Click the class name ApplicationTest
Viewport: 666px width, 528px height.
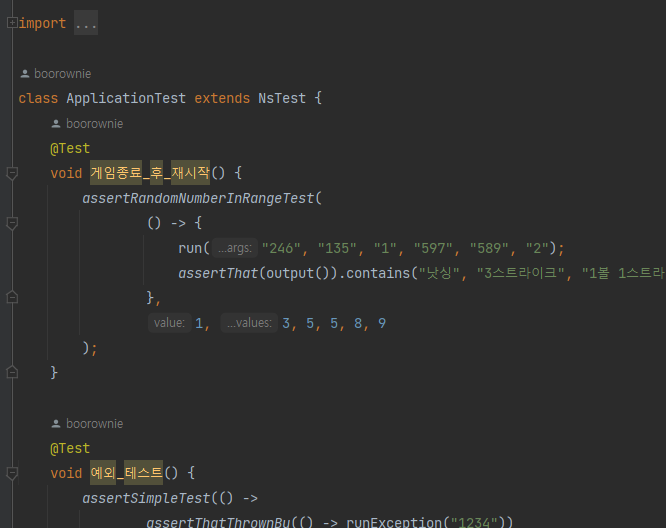pyautogui.click(x=126, y=99)
